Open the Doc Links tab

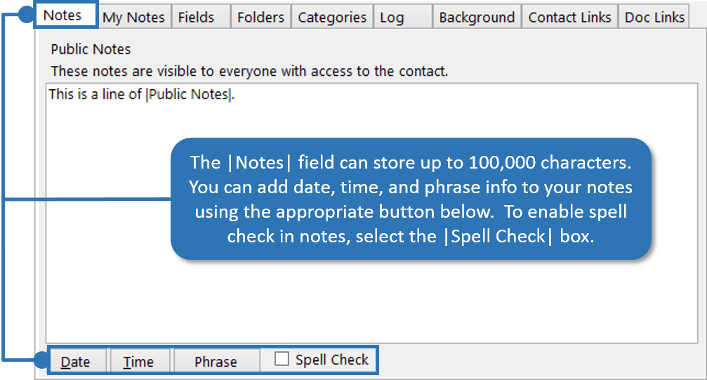tap(654, 17)
